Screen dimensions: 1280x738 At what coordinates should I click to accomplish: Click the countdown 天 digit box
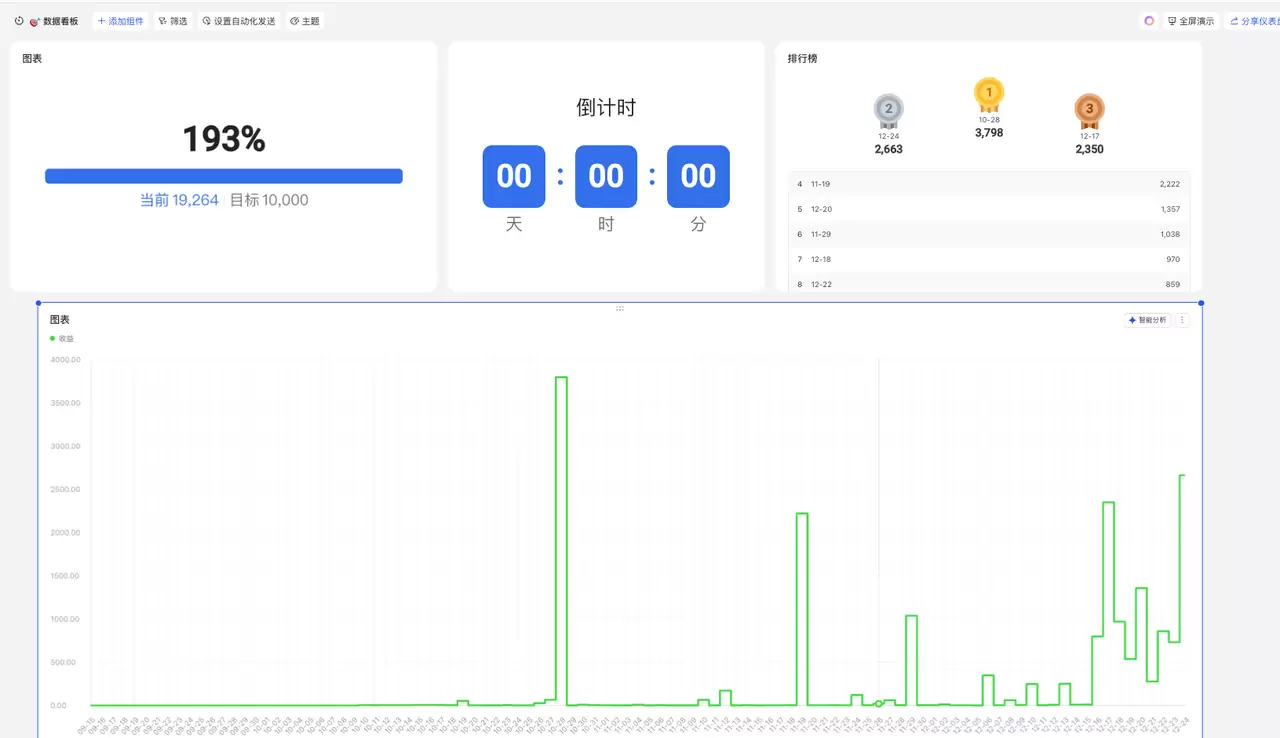513,176
